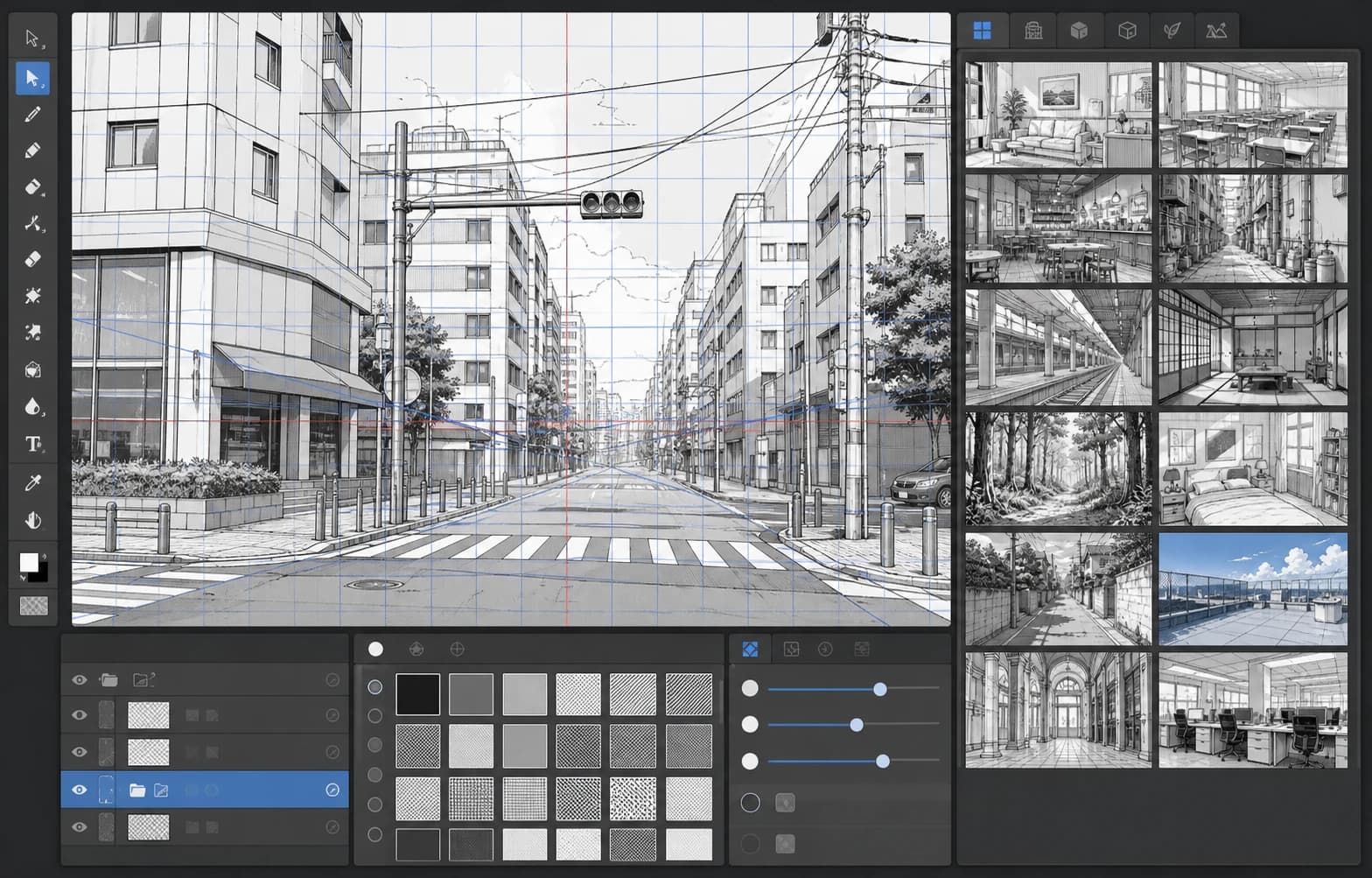Click the white circle button above the tone radio column
1372x878 pixels.
pyautogui.click(x=375, y=649)
